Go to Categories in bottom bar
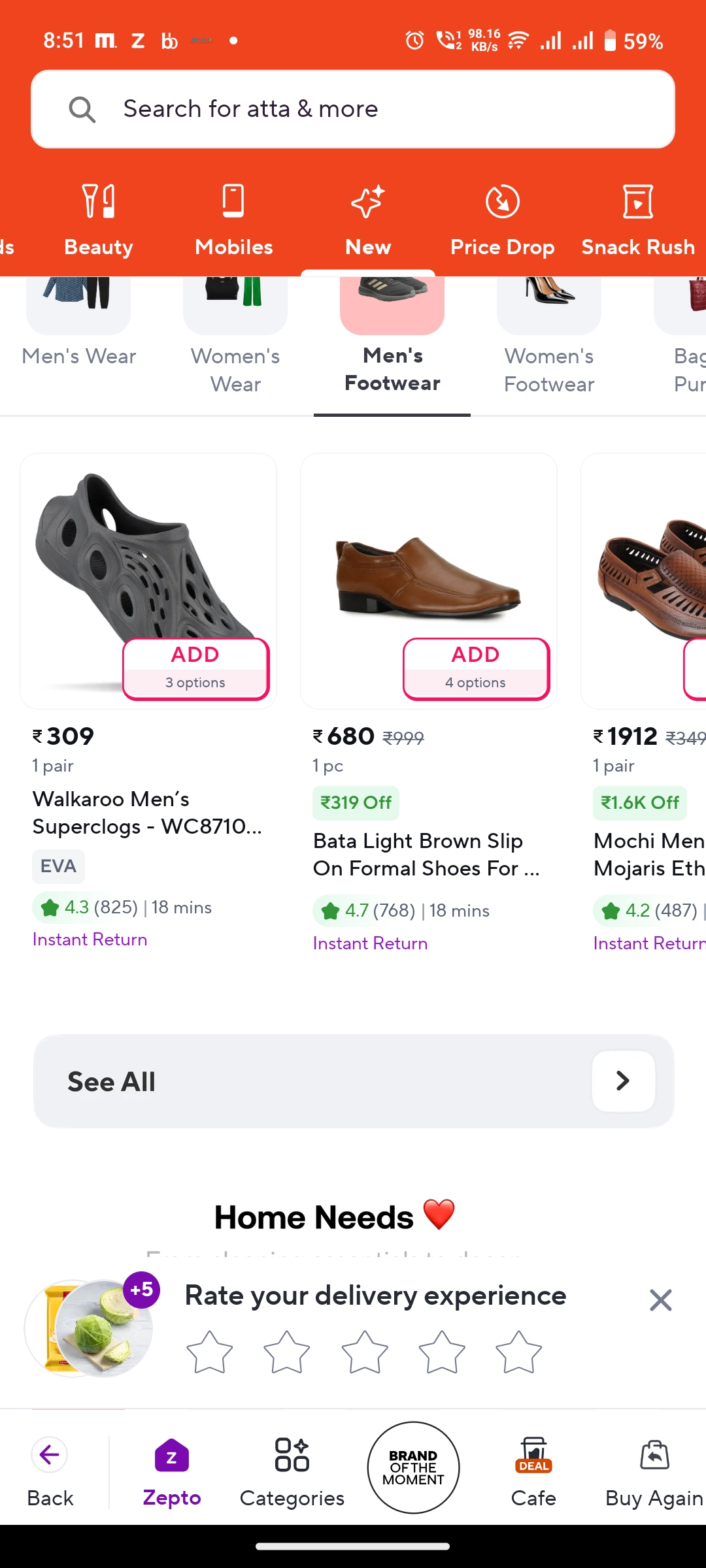Screen dimensions: 706x1568 (x=292, y=1456)
